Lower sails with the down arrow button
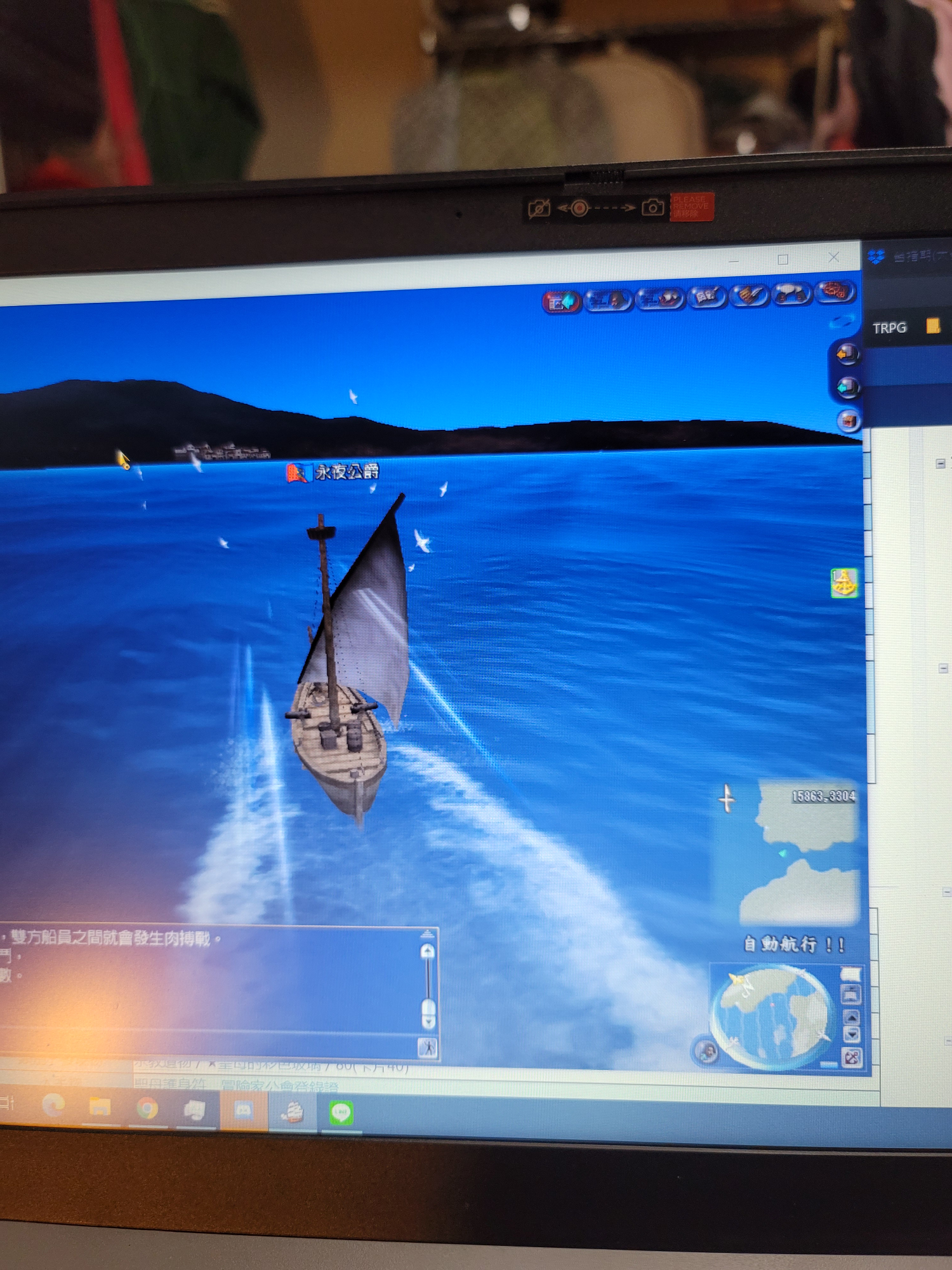952x1270 pixels. coord(851,1034)
